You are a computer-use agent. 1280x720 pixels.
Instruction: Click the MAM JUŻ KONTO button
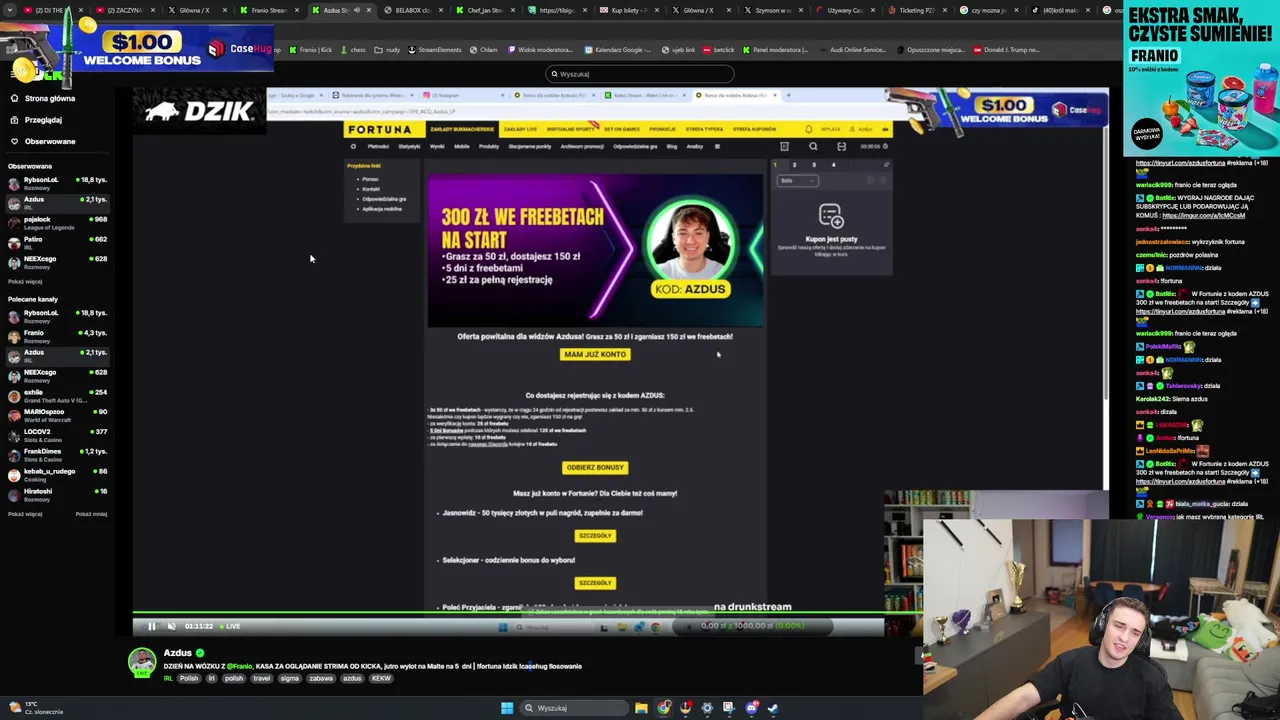[595, 354]
